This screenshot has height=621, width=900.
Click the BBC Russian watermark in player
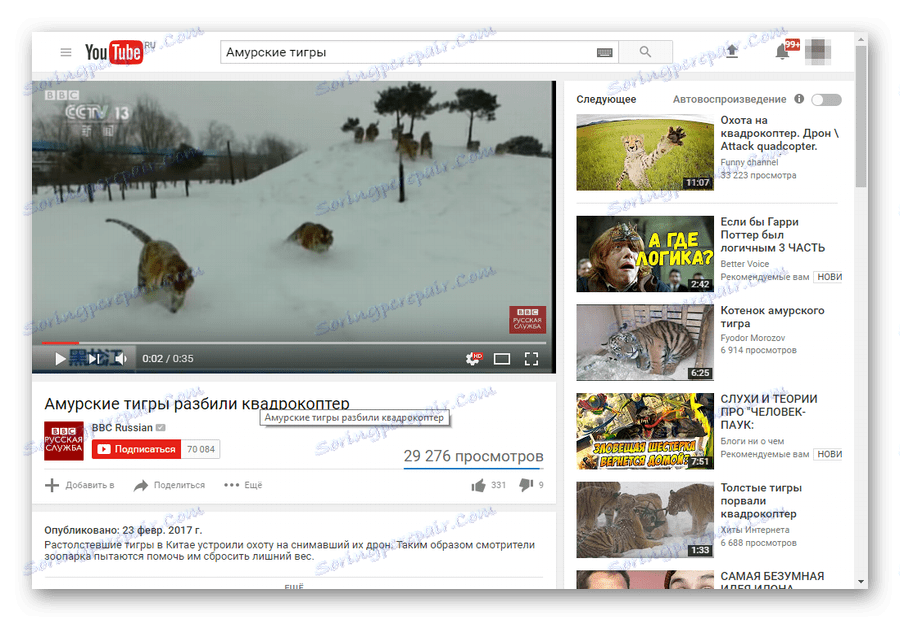pos(527,320)
